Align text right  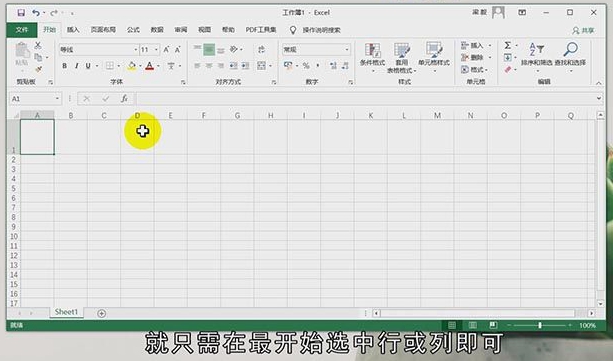pyautogui.click(x=221, y=66)
